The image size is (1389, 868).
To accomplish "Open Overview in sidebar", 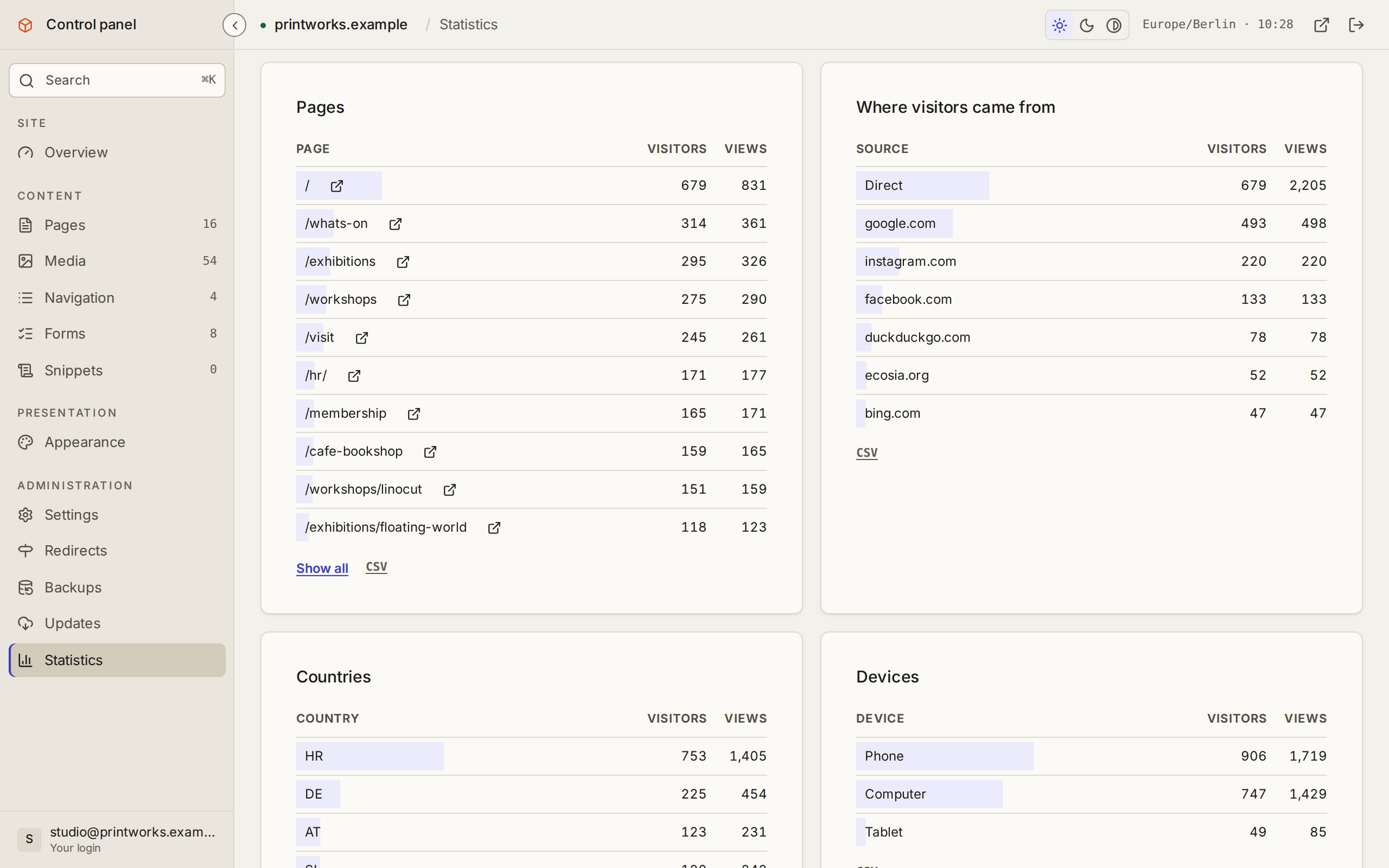I will [x=117, y=152].
